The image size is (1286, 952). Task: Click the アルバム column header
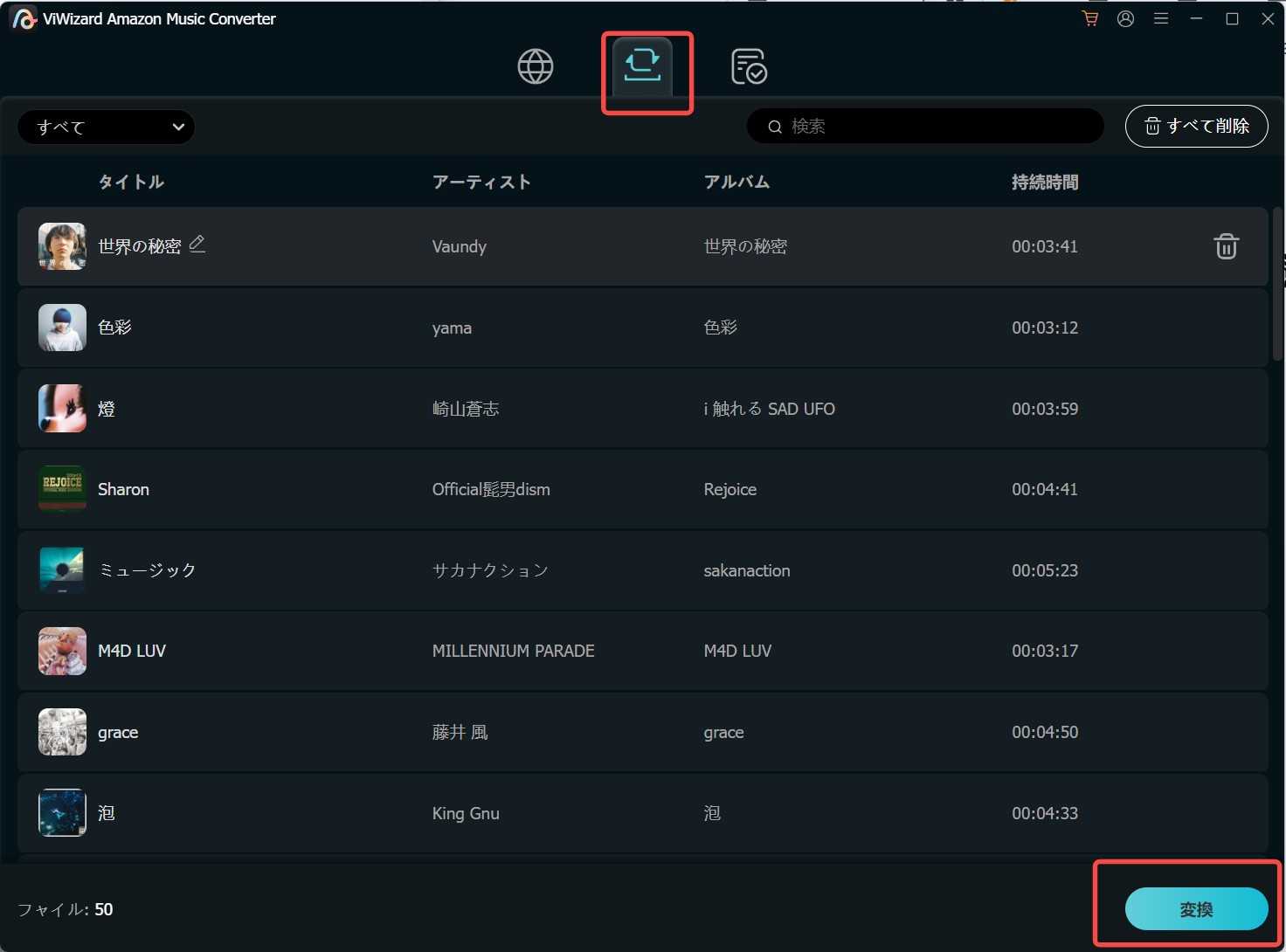click(x=736, y=182)
